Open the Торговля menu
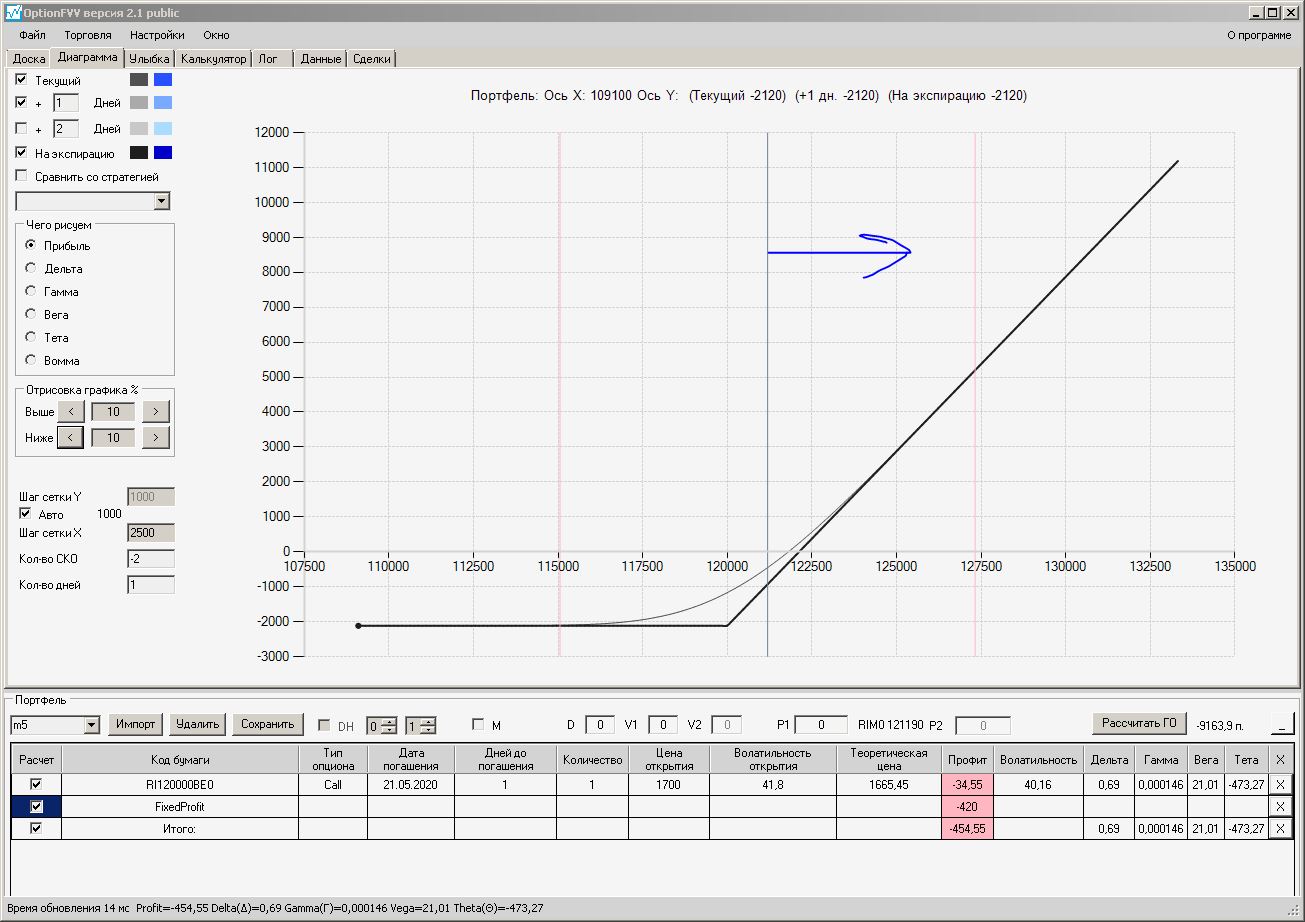 [88, 35]
